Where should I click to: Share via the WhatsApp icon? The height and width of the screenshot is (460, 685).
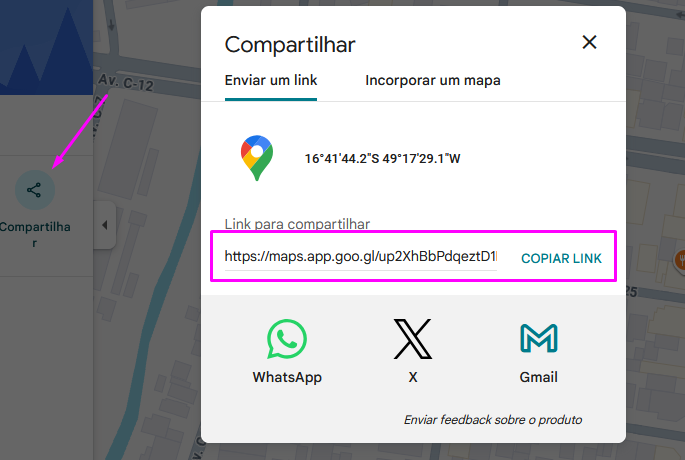[x=287, y=339]
